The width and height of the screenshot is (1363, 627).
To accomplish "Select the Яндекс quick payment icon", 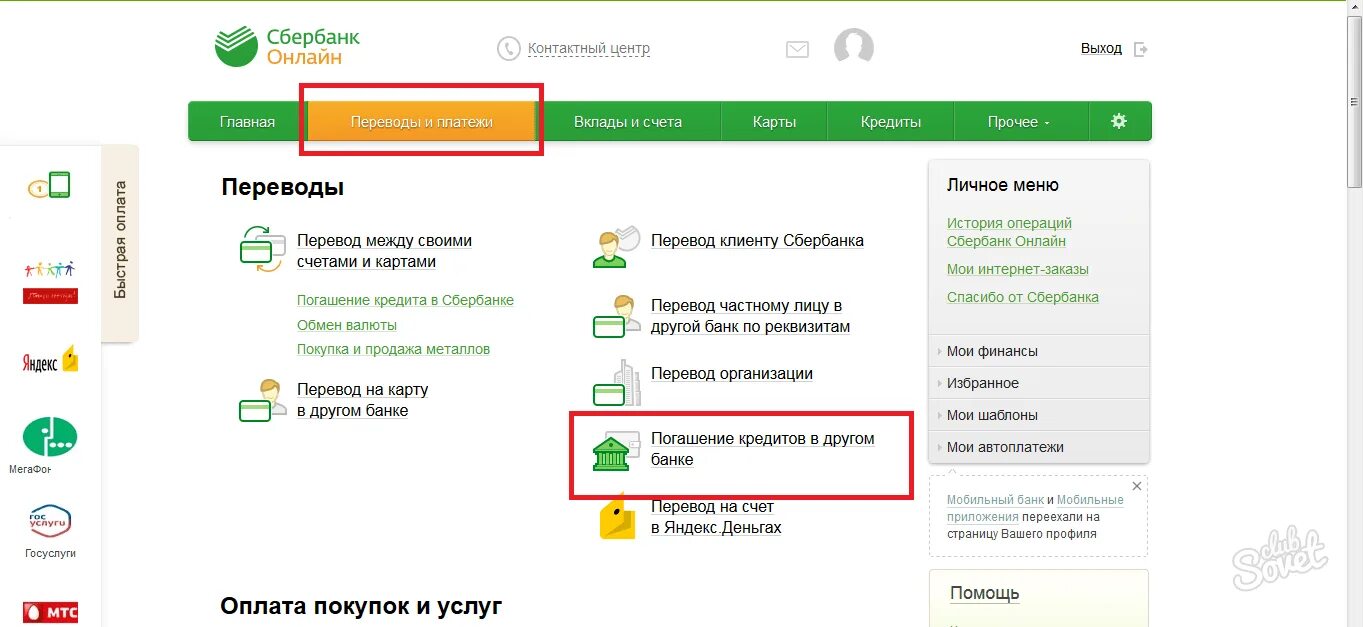I will click(x=50, y=360).
